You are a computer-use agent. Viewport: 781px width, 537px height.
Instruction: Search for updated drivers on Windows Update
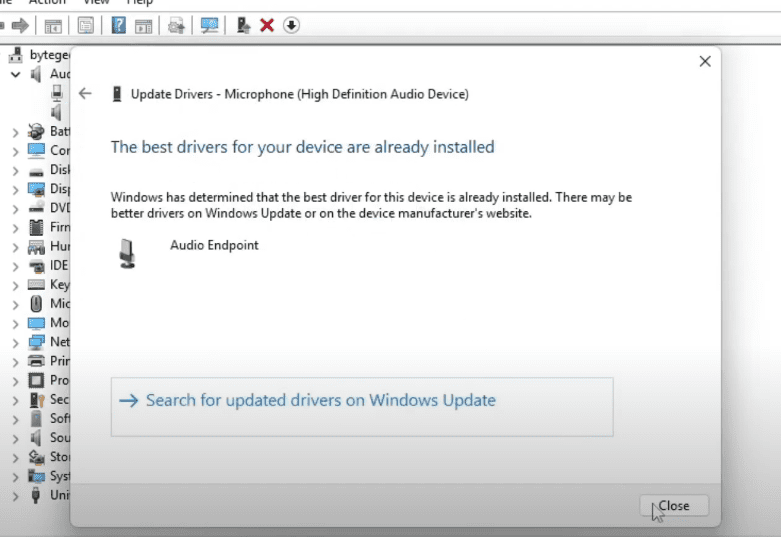(x=320, y=400)
